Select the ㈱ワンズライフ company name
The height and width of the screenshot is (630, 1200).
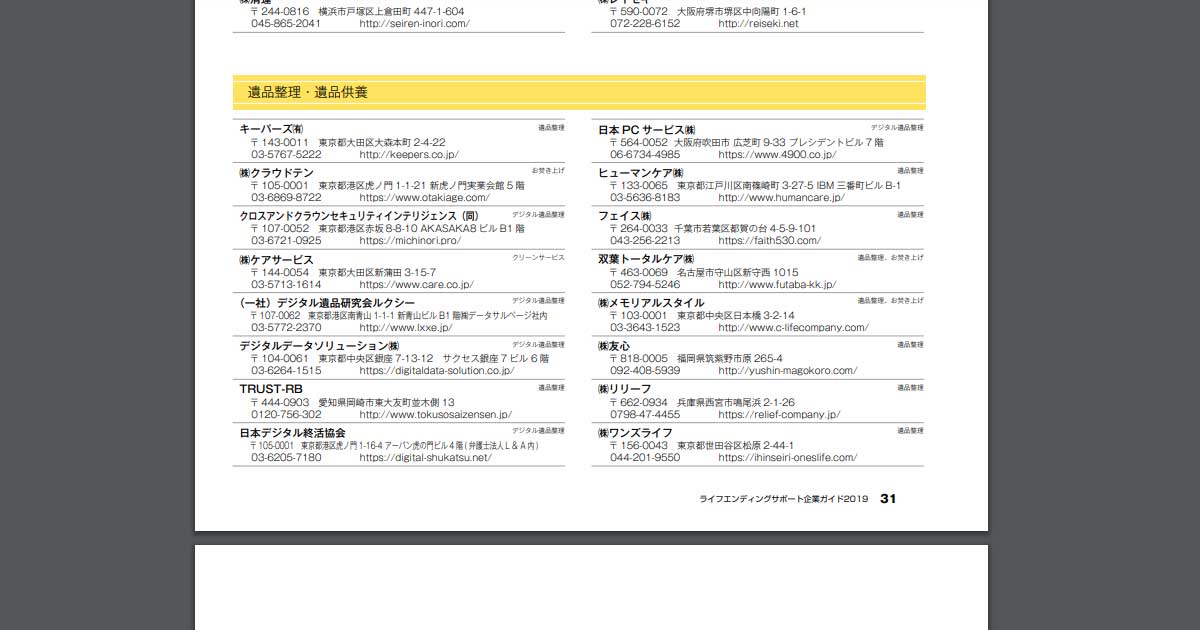click(x=635, y=433)
